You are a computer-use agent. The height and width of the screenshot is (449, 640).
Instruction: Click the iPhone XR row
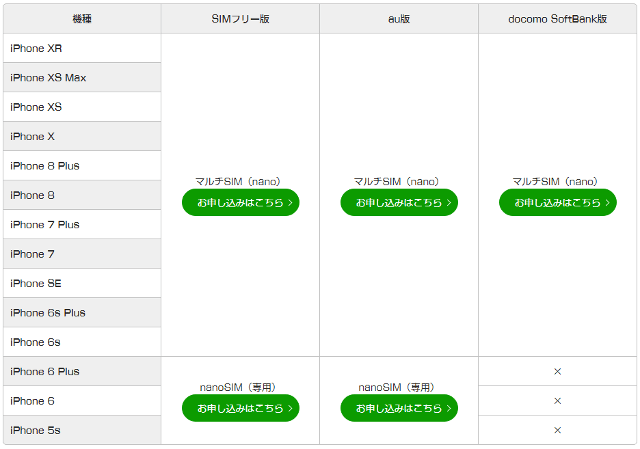82,48
